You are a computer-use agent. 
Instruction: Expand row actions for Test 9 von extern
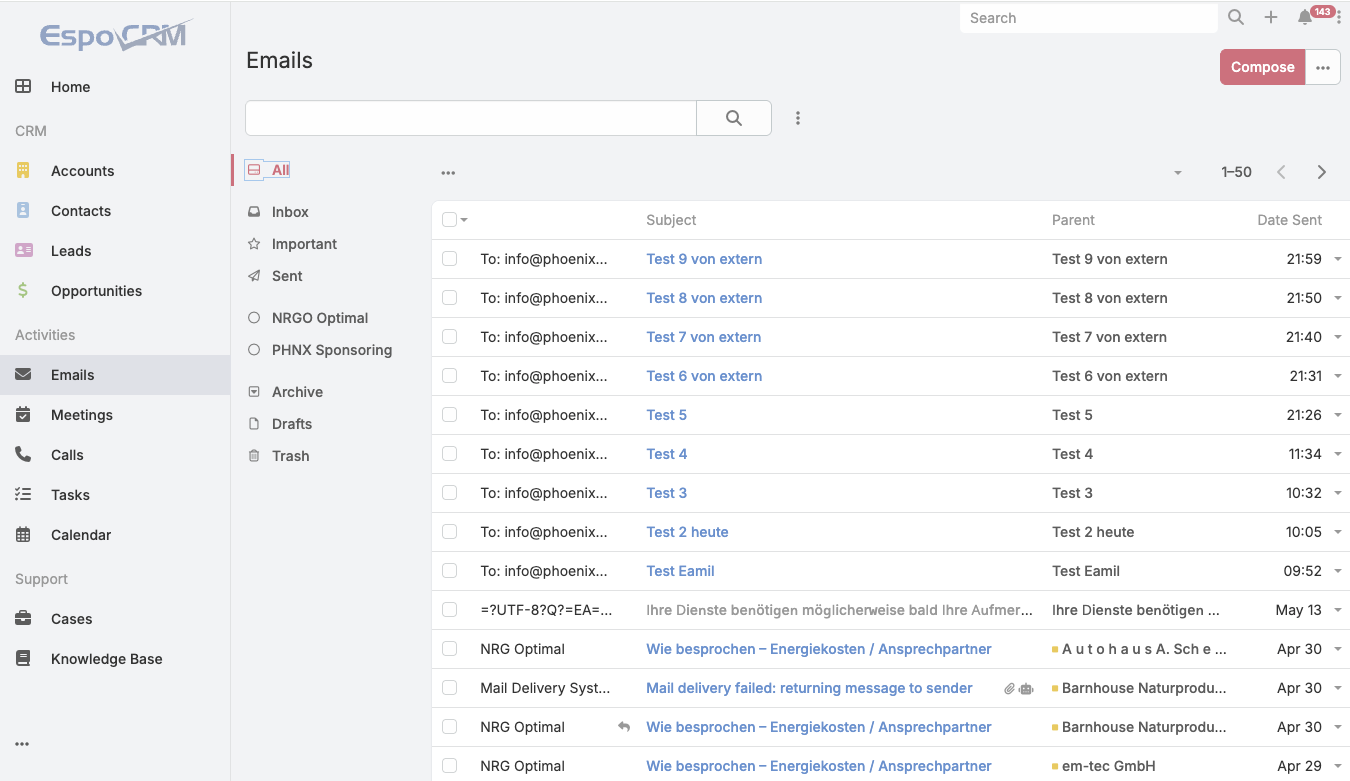1338,259
